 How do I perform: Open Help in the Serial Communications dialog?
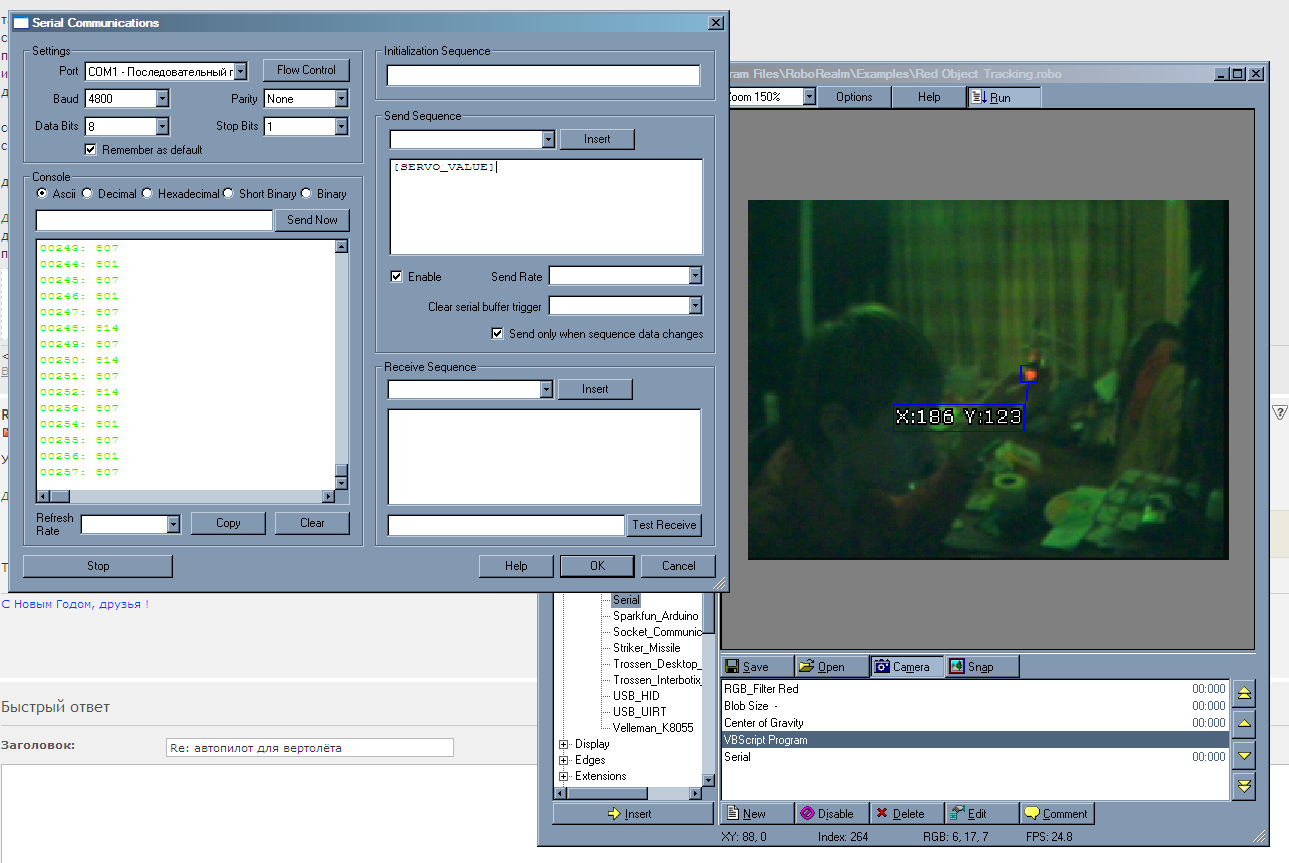click(x=516, y=566)
